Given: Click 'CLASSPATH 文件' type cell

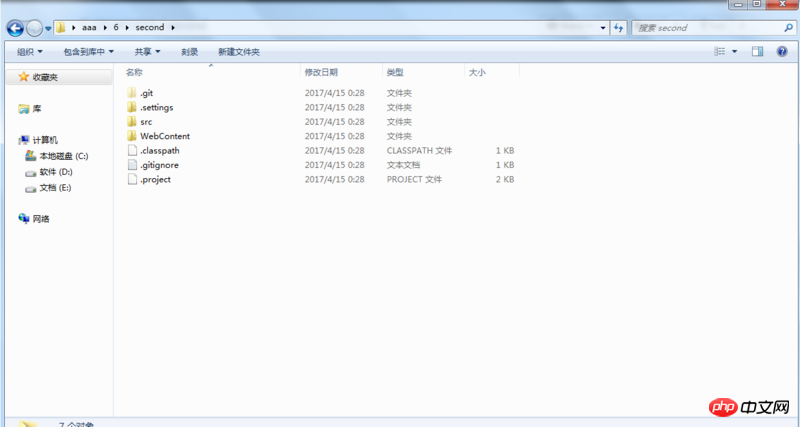Looking at the screenshot, I should 419,150.
